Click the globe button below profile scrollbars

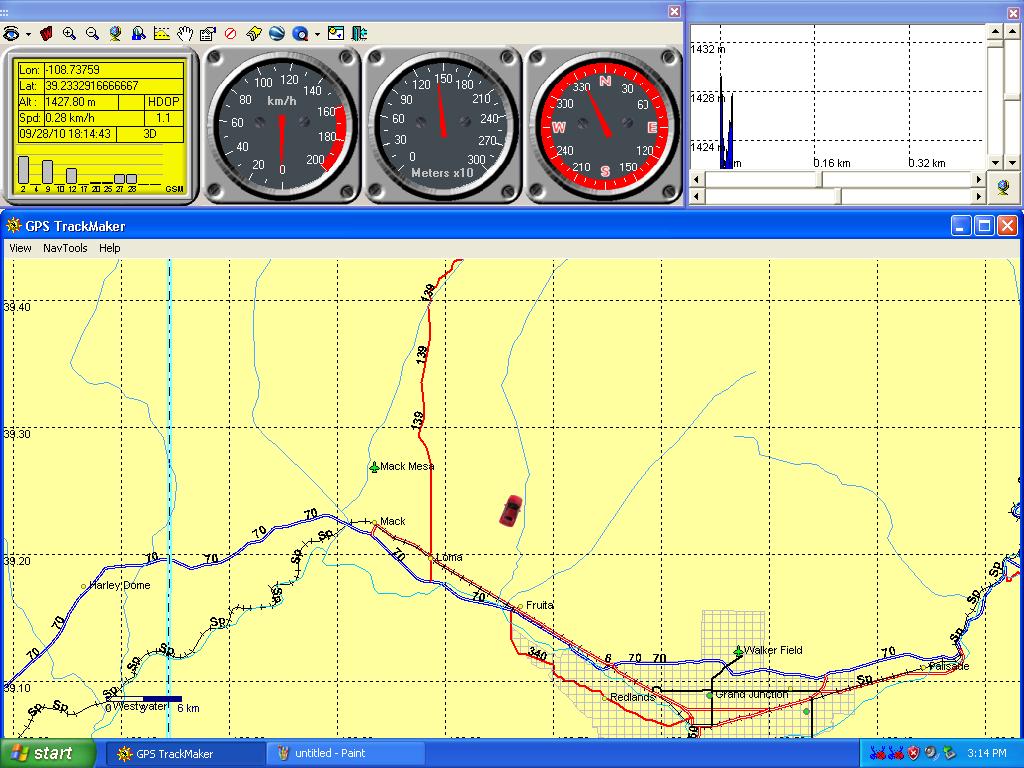tap(1004, 187)
